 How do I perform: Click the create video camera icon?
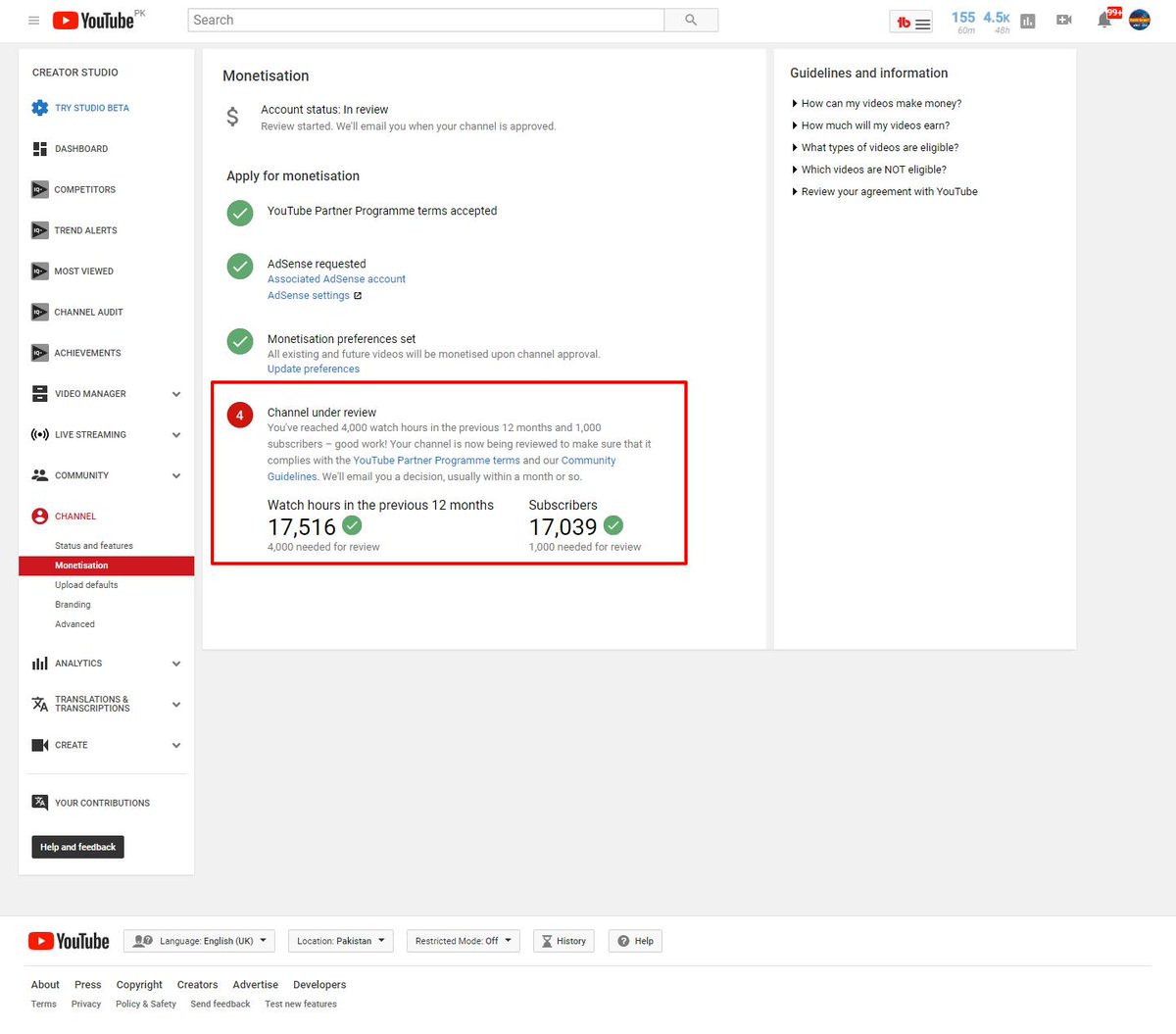(x=1064, y=20)
